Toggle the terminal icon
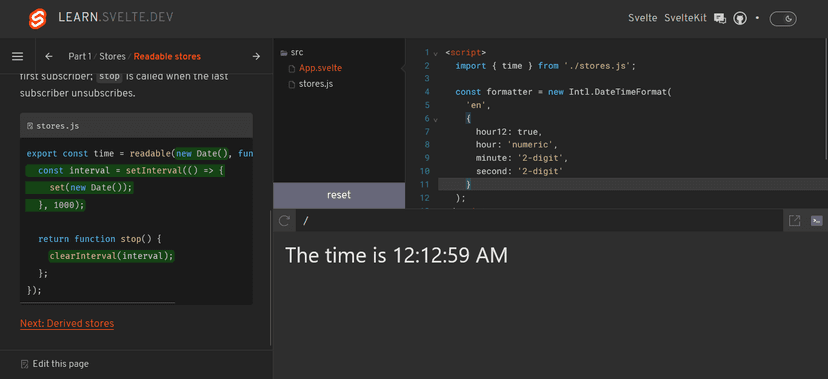The image size is (828, 379). [816, 221]
